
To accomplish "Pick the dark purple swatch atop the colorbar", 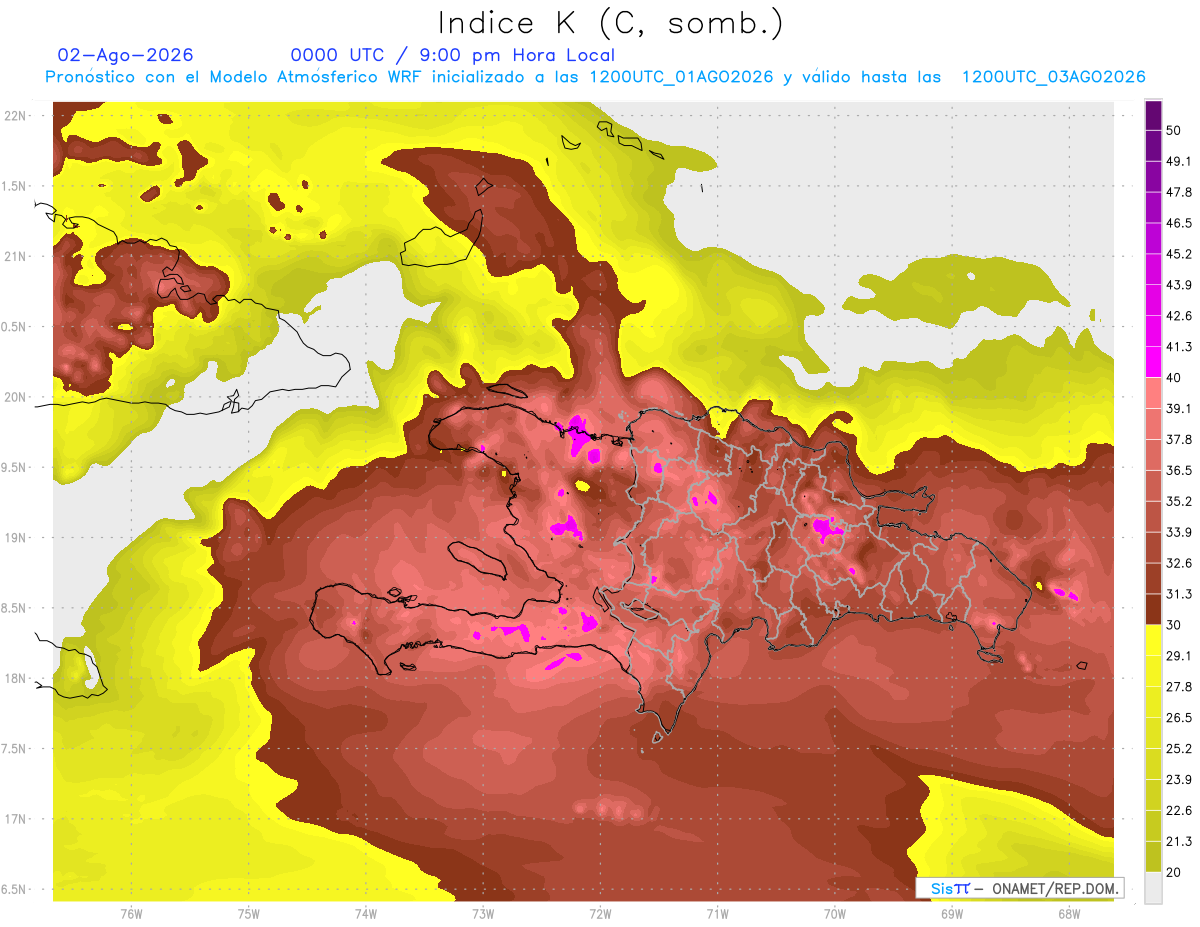I will point(1154,113).
